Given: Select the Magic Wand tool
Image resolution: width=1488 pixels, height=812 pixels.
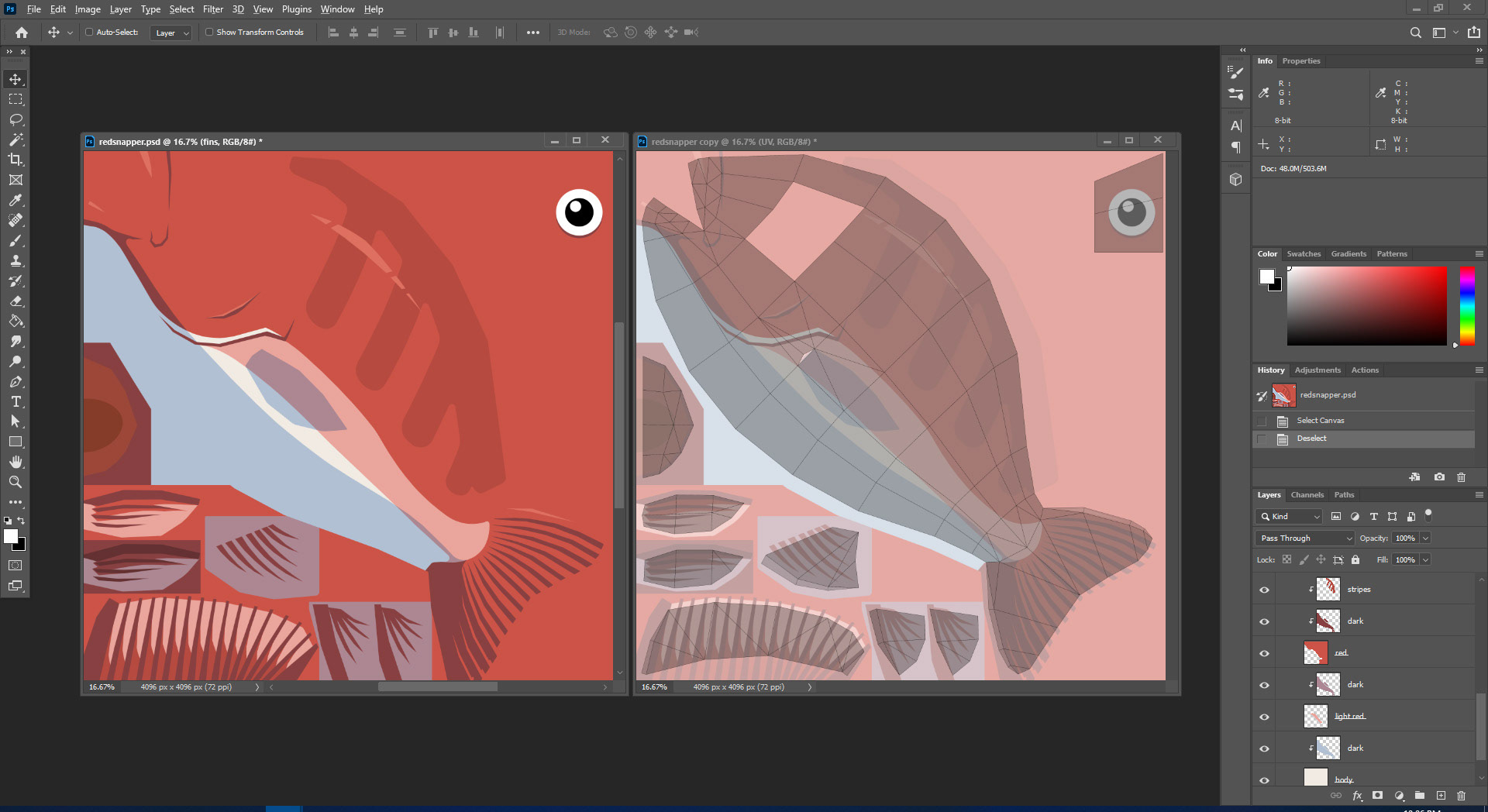Looking at the screenshot, I should [15, 139].
